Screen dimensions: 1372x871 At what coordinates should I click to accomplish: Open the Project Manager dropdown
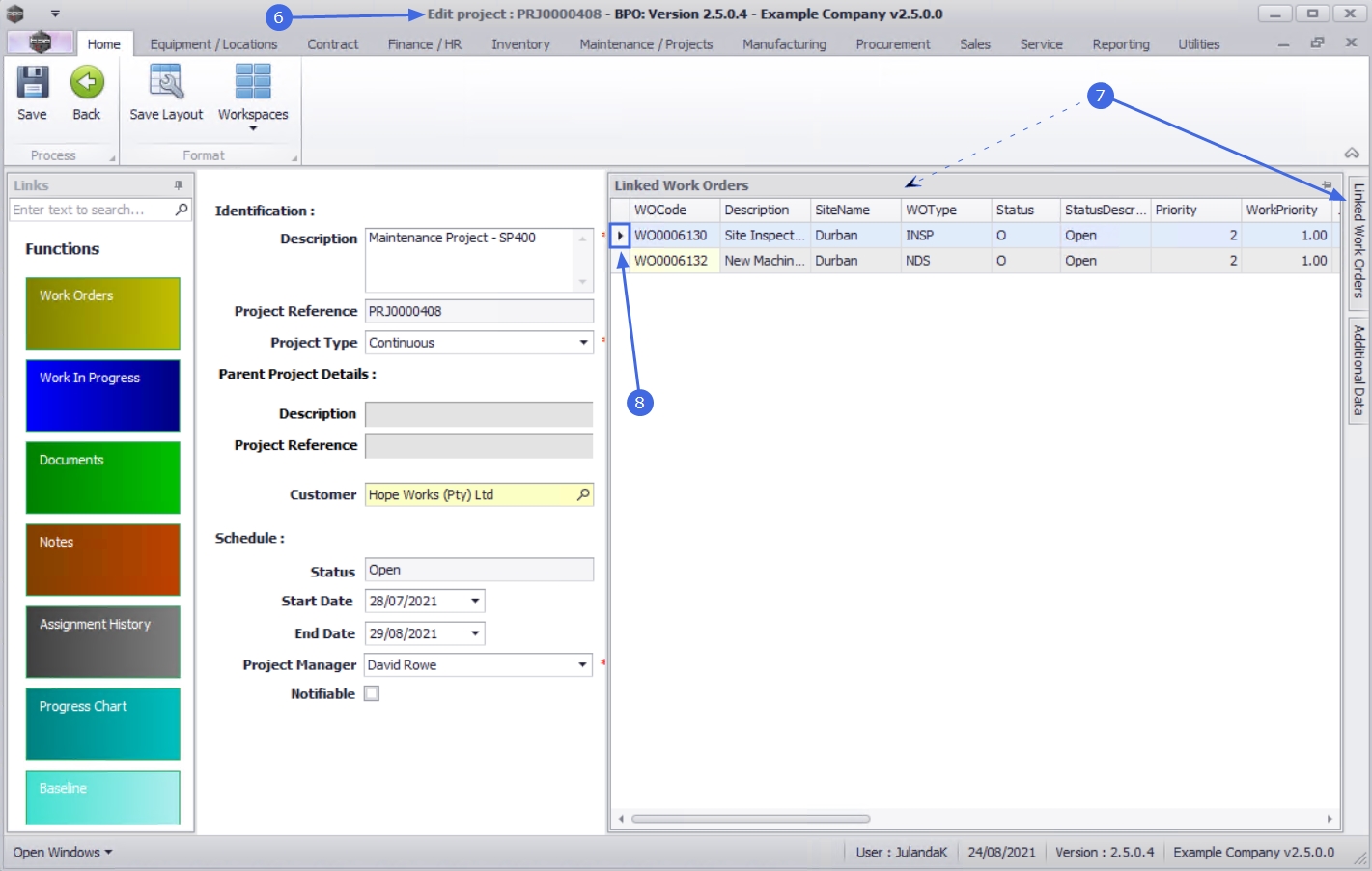click(582, 665)
